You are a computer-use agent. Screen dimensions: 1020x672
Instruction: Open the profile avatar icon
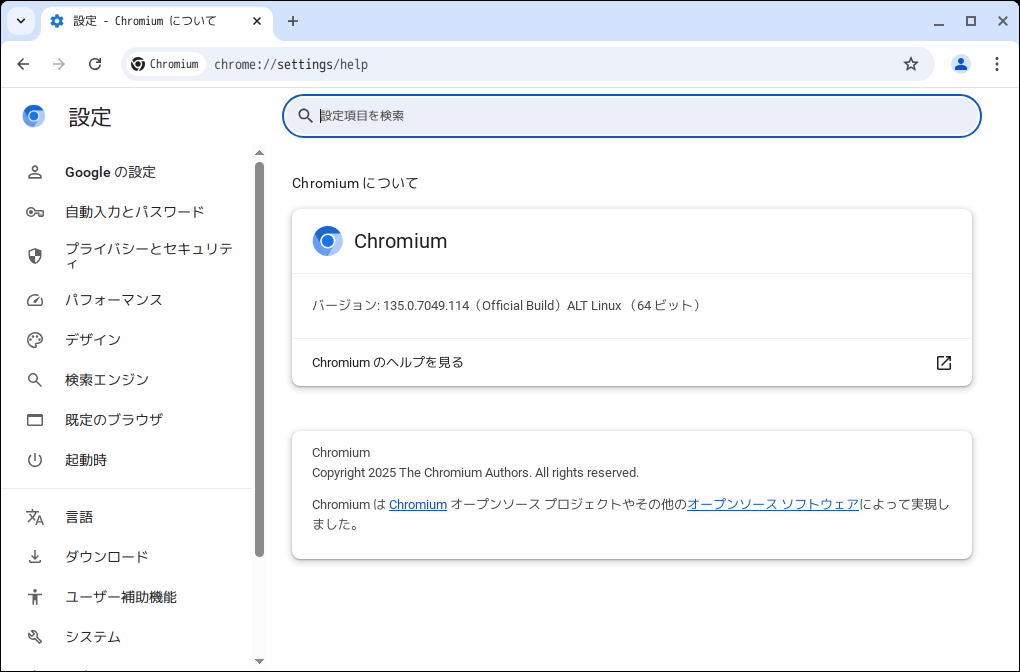point(961,64)
